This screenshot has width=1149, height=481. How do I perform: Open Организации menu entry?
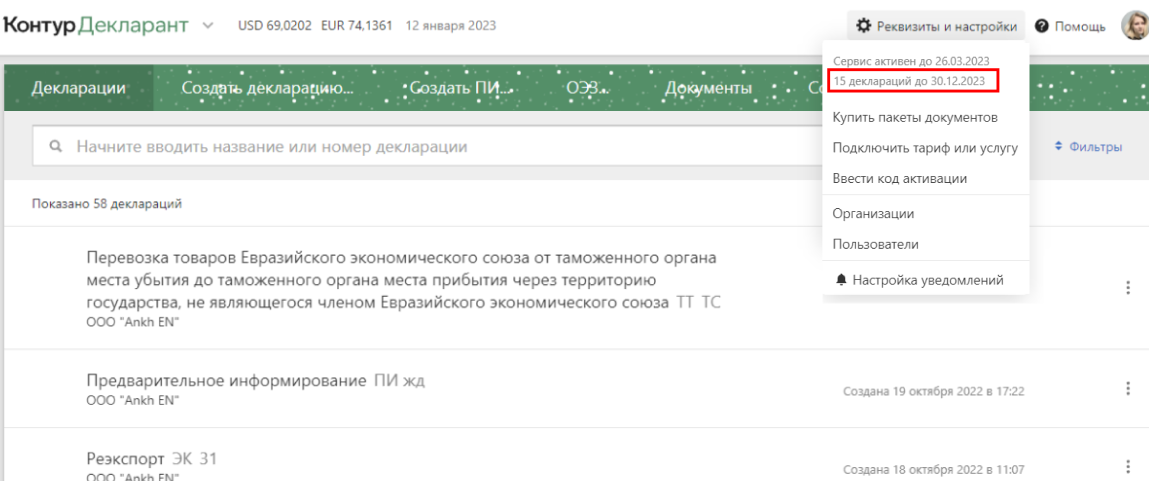pos(873,213)
